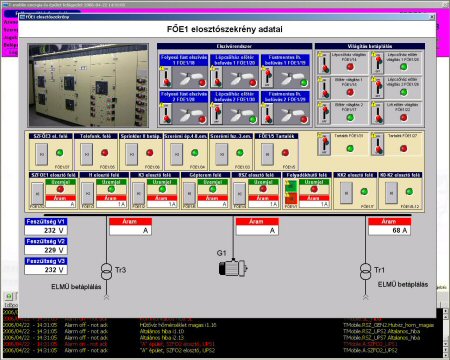450x360 pixels.
Task: Click the green status lamp in Szerelmi ép.4 II.em.
Action: tap(195, 153)
